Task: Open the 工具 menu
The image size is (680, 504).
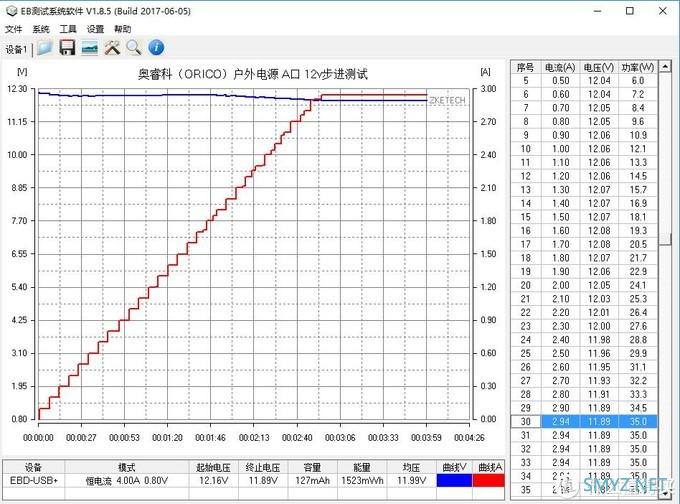Action: pos(68,29)
